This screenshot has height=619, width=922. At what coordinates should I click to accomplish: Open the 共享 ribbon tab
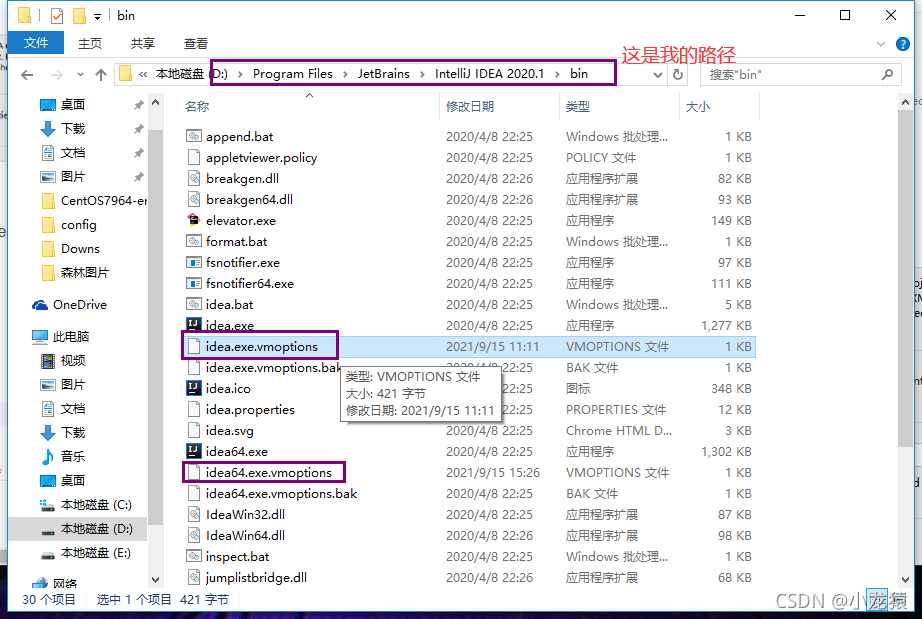(x=143, y=44)
